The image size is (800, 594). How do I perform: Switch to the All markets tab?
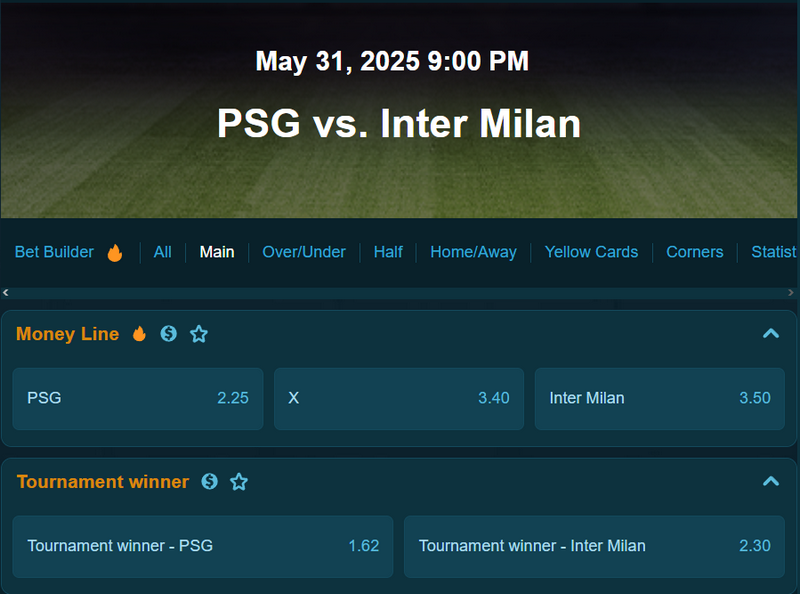[x=163, y=252]
